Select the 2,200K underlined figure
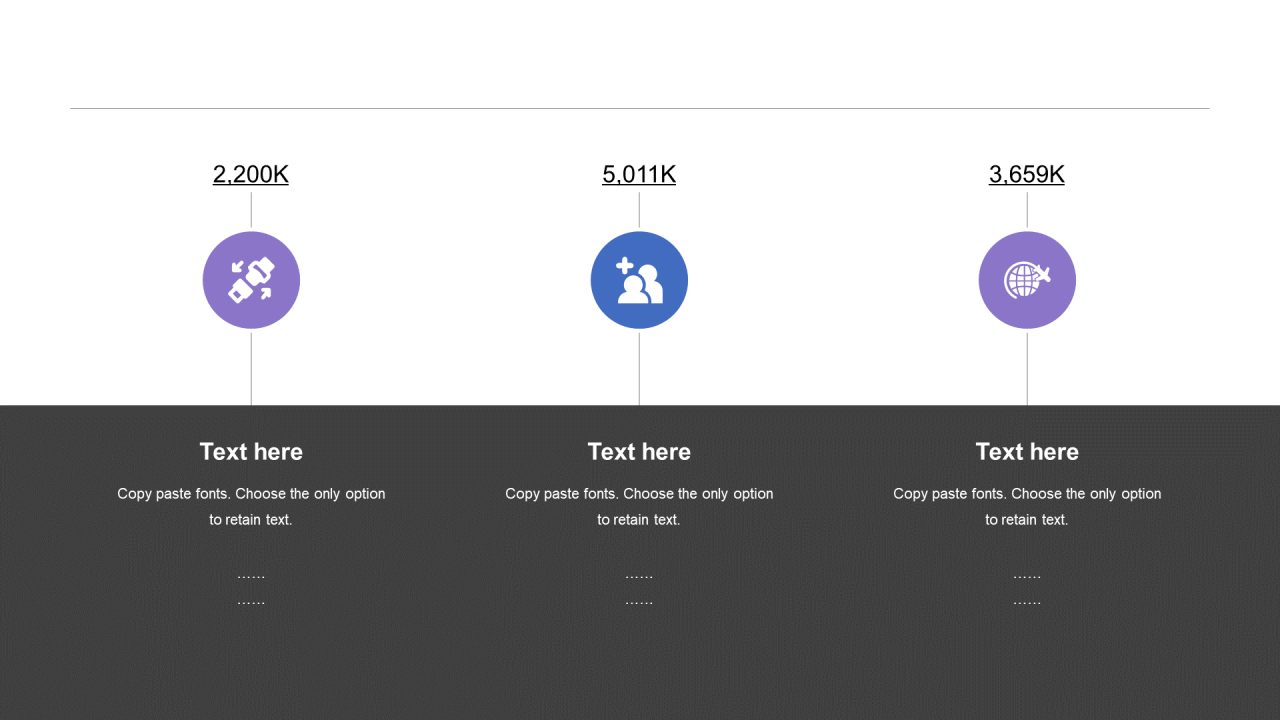 [x=251, y=174]
